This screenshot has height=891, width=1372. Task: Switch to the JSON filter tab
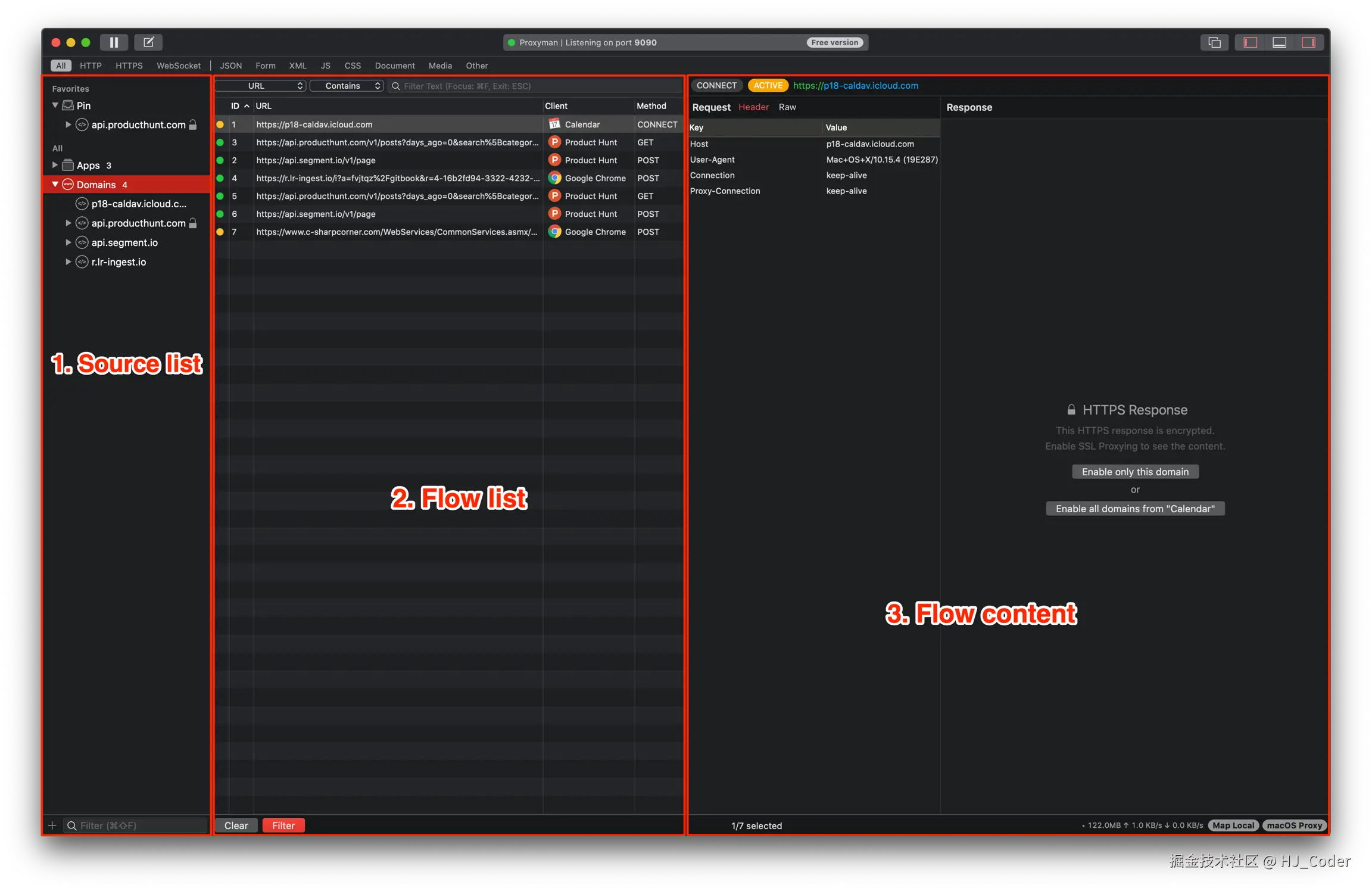[230, 66]
